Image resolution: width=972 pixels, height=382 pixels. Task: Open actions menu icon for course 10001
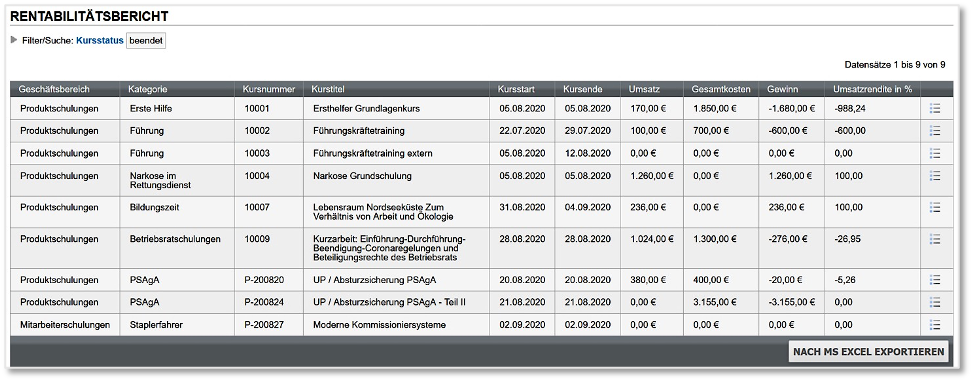coord(935,109)
